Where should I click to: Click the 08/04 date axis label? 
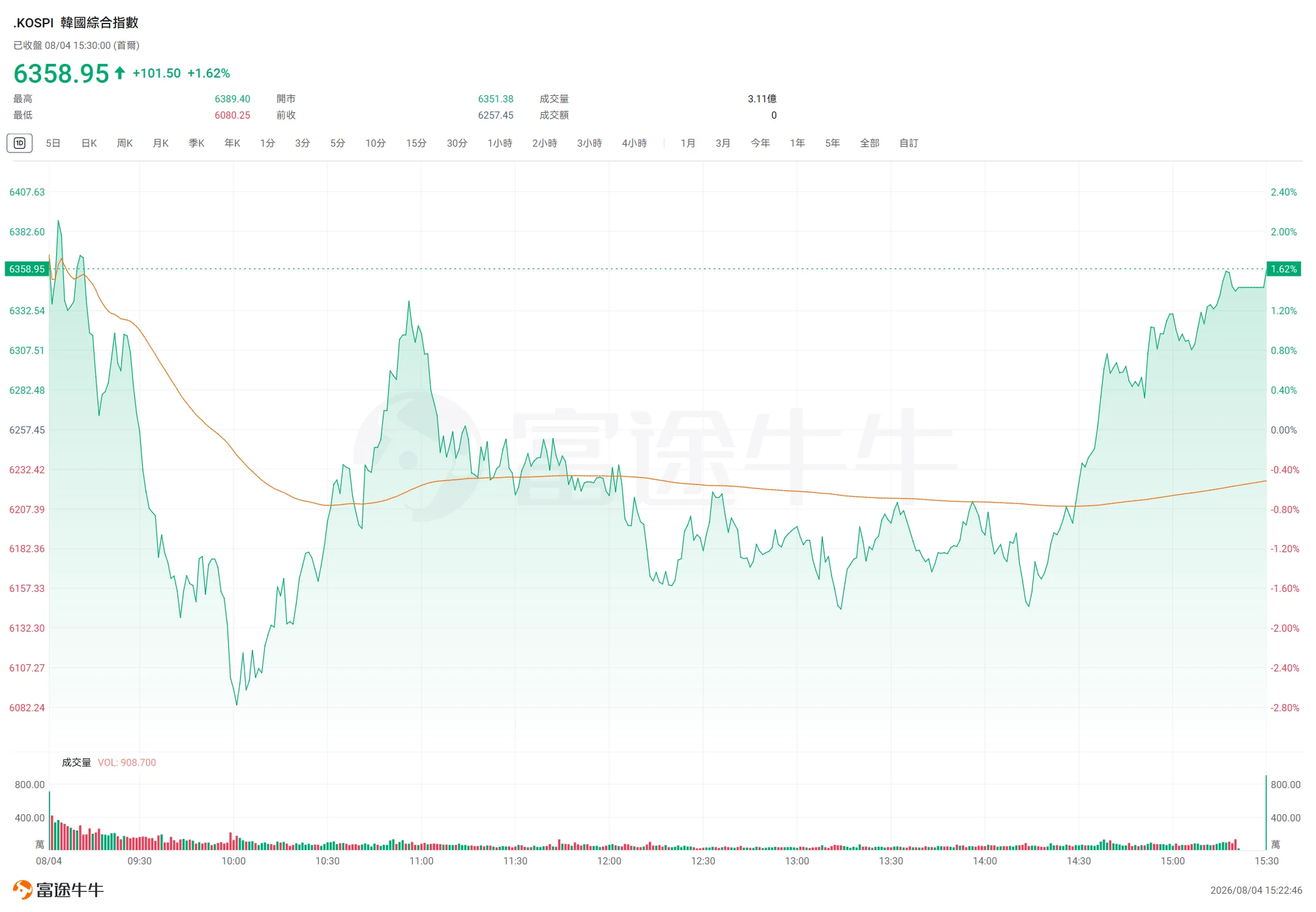tap(49, 861)
